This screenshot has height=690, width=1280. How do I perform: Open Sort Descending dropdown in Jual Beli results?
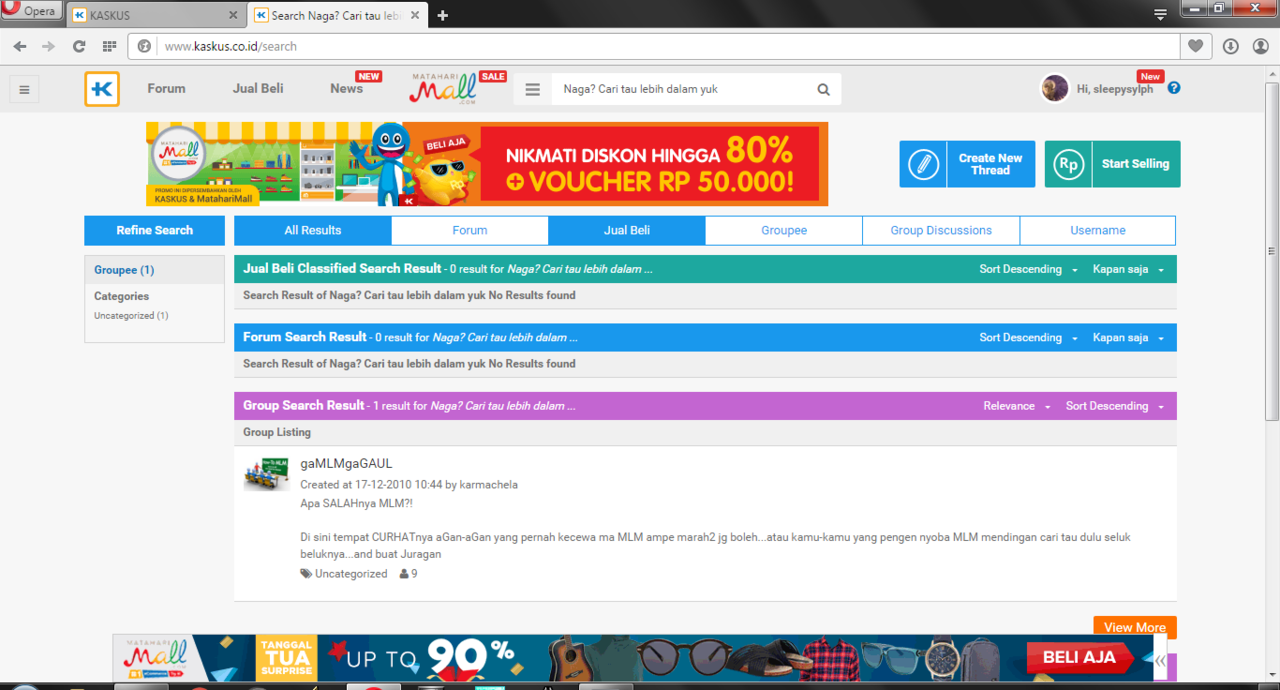(x=1029, y=269)
